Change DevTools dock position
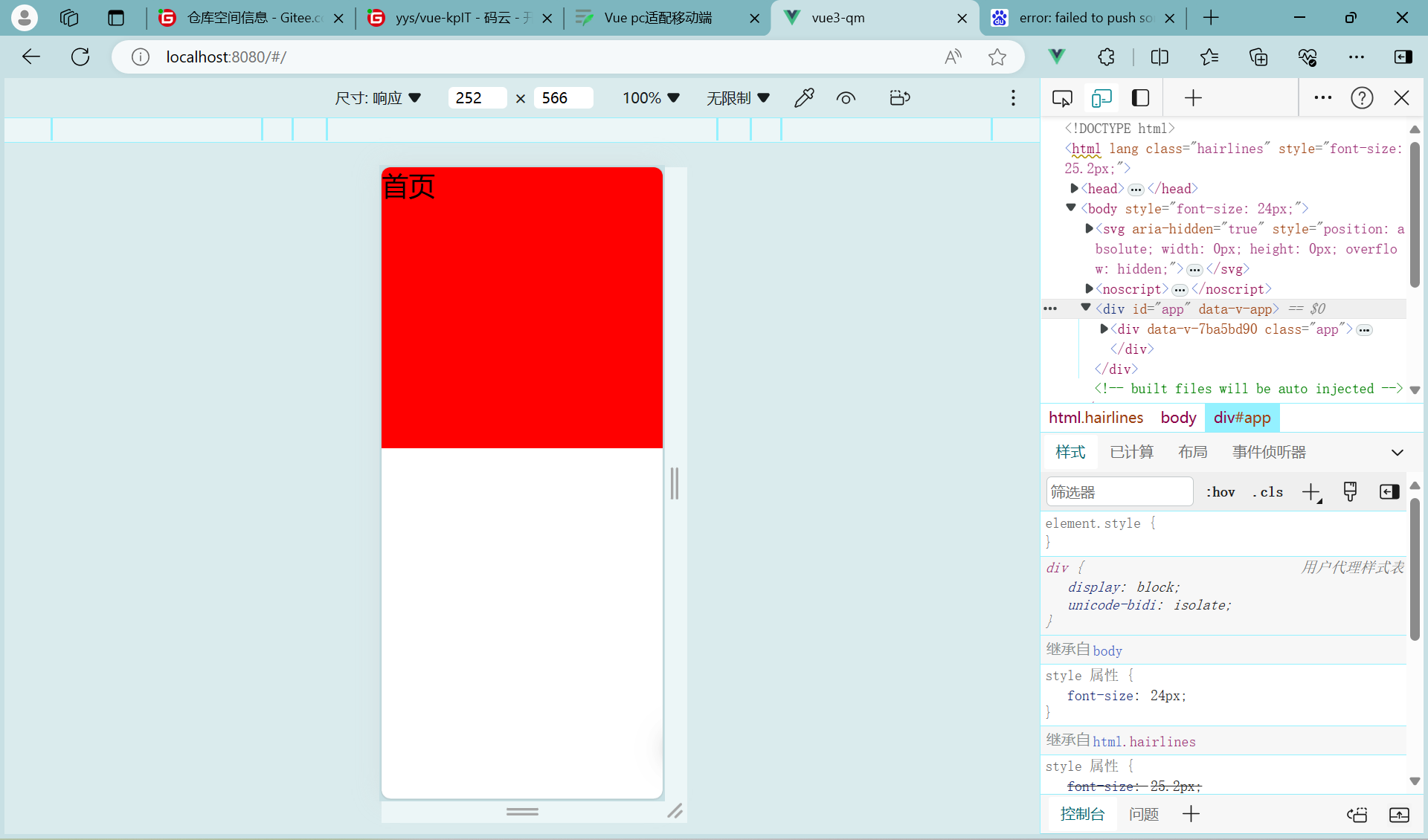This screenshot has height=840, width=1428. click(1140, 97)
